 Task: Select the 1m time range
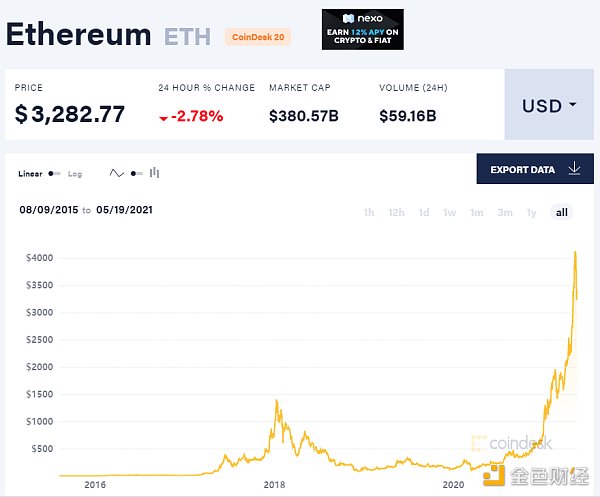[477, 212]
